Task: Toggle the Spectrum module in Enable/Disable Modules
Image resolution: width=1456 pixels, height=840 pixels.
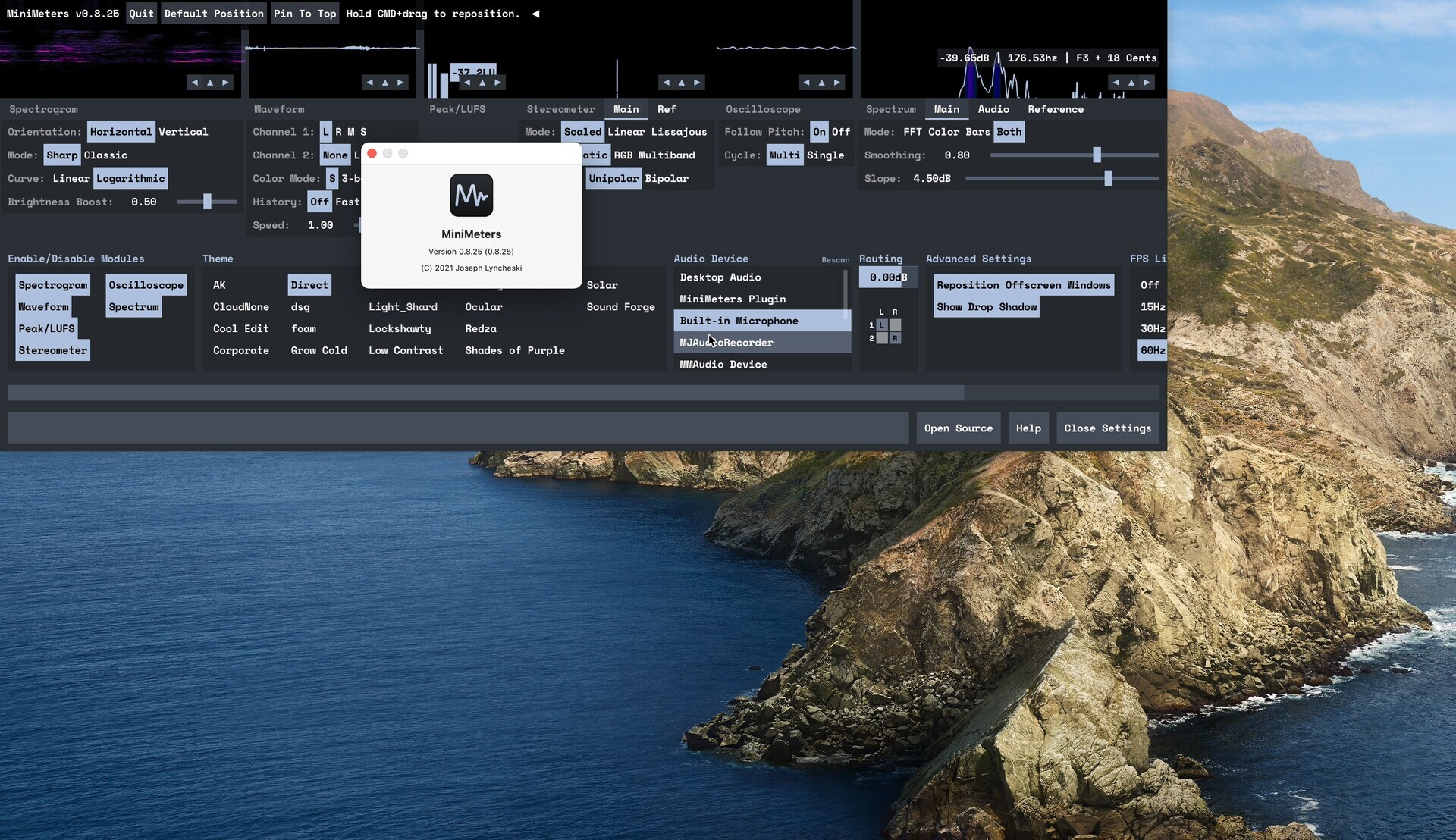Action: pyautogui.click(x=133, y=307)
